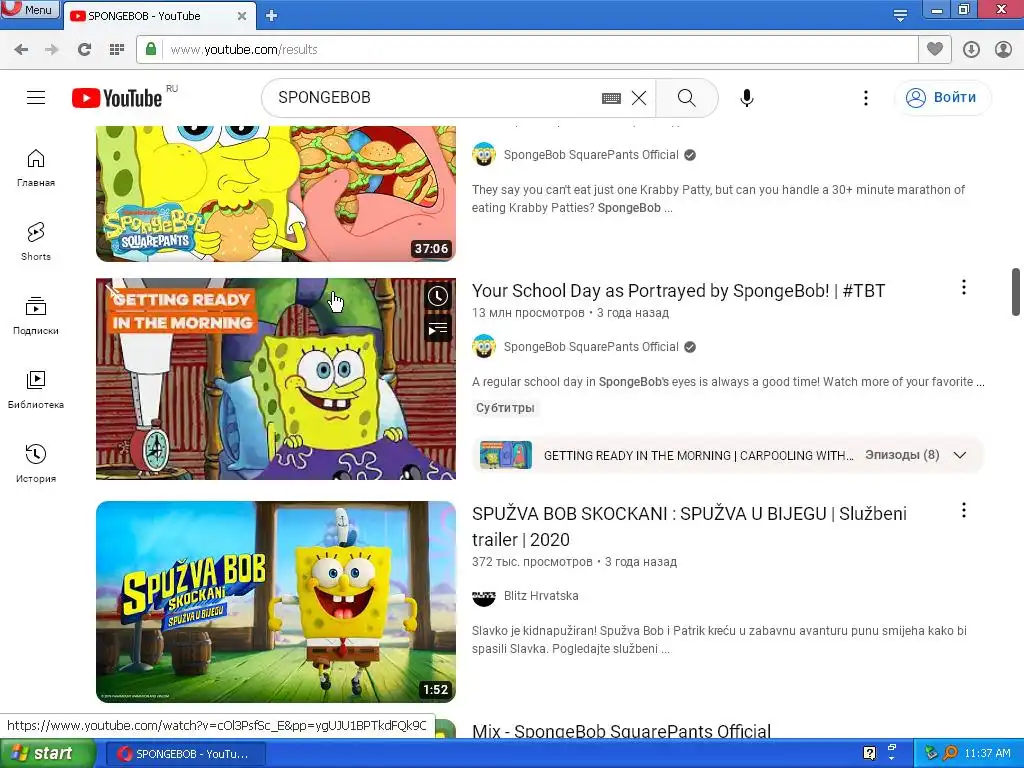The image size is (1024, 768).
Task: Open Главная in the sidebar
Action: pyautogui.click(x=36, y=168)
